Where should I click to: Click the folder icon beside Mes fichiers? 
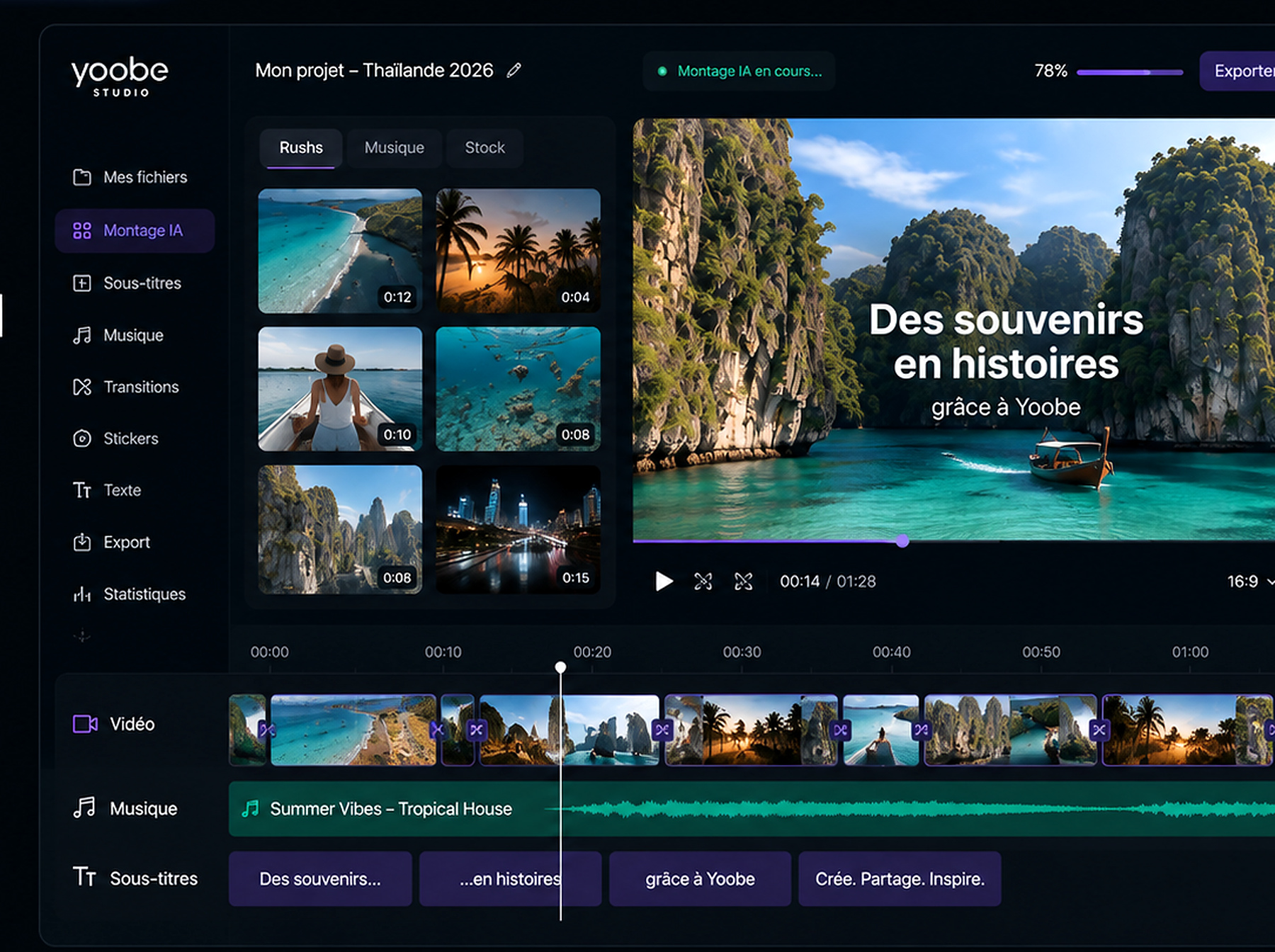(x=82, y=177)
